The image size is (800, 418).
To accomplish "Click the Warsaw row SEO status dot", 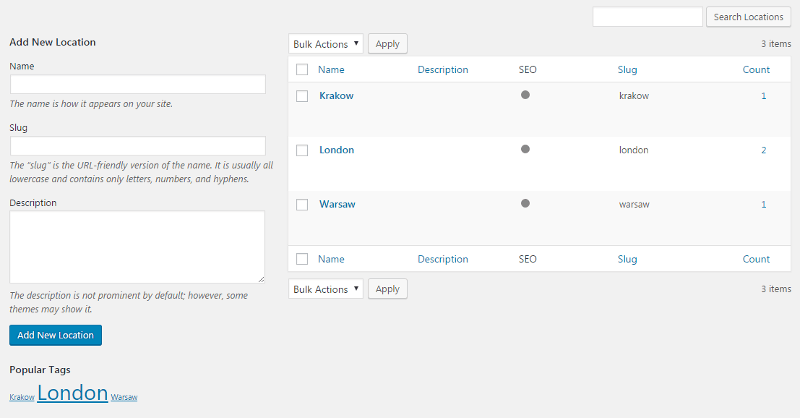I will (x=525, y=203).
